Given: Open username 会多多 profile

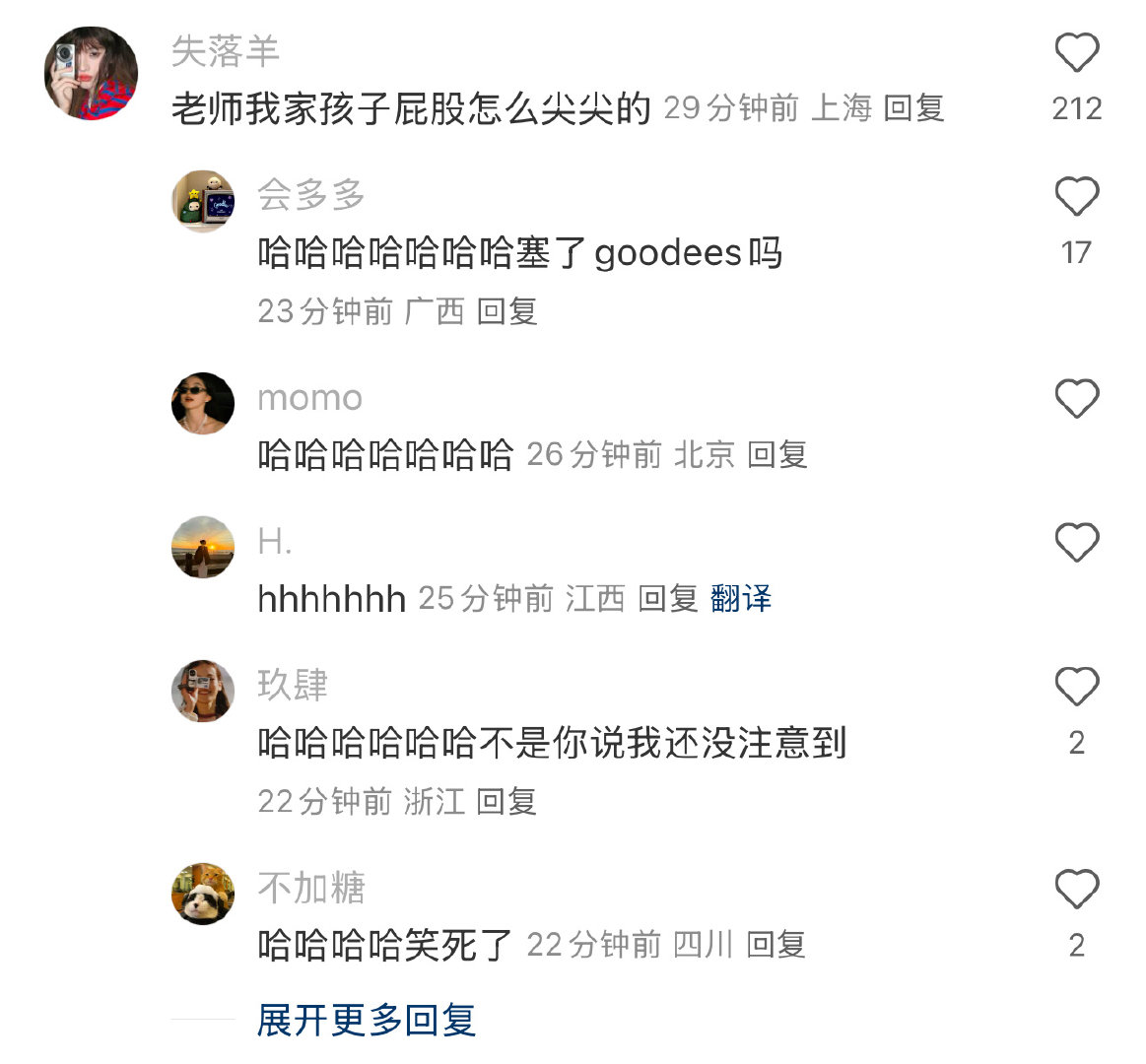Looking at the screenshot, I should (x=310, y=195).
